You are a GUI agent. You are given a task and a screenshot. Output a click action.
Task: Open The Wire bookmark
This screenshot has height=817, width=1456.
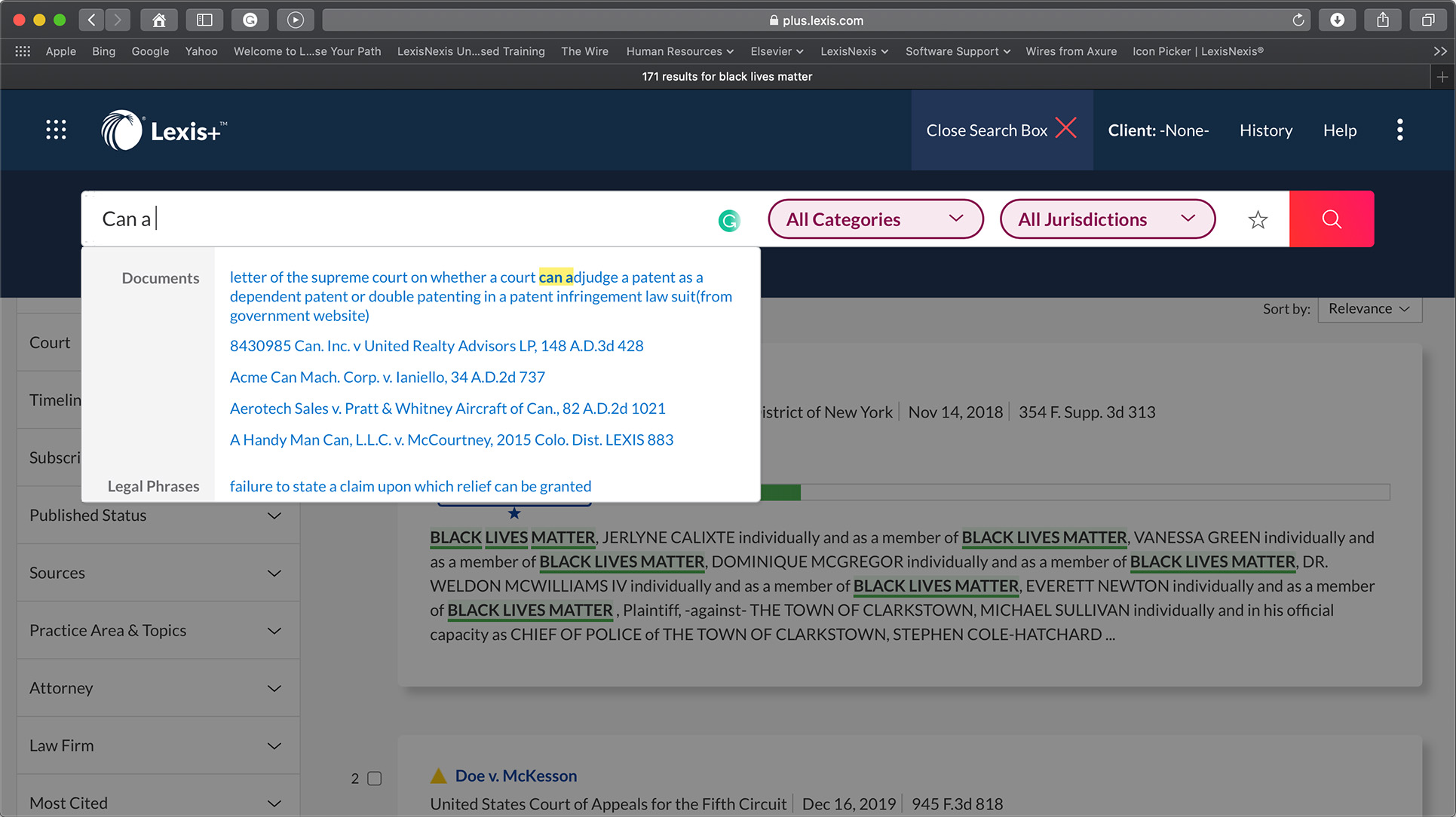(x=584, y=51)
